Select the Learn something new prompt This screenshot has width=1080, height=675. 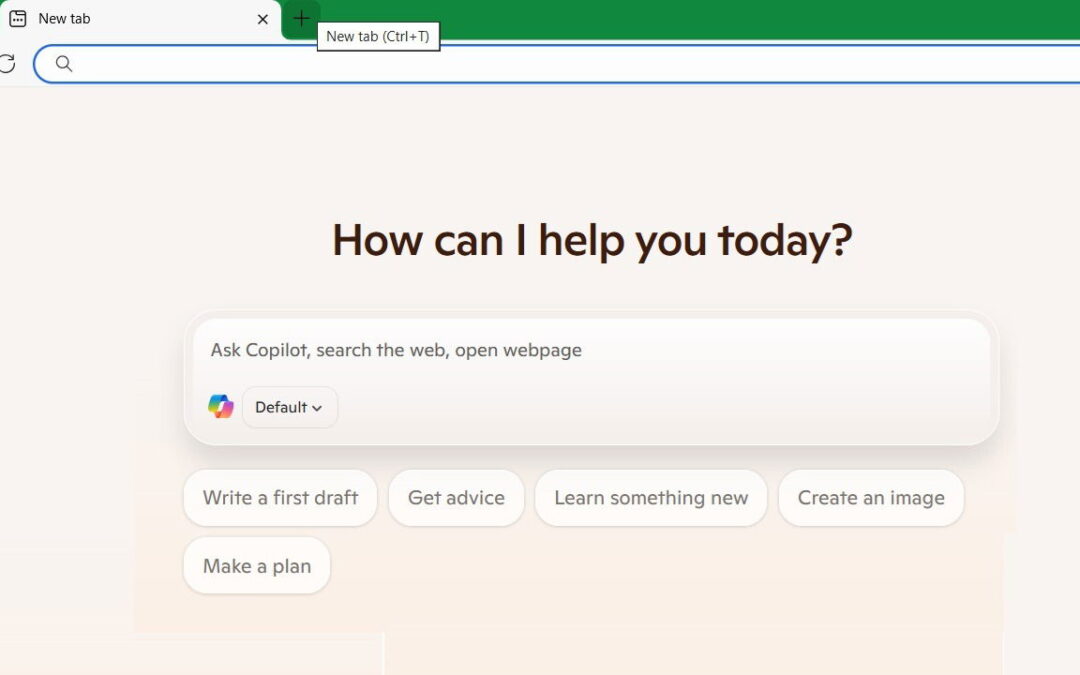tap(650, 497)
